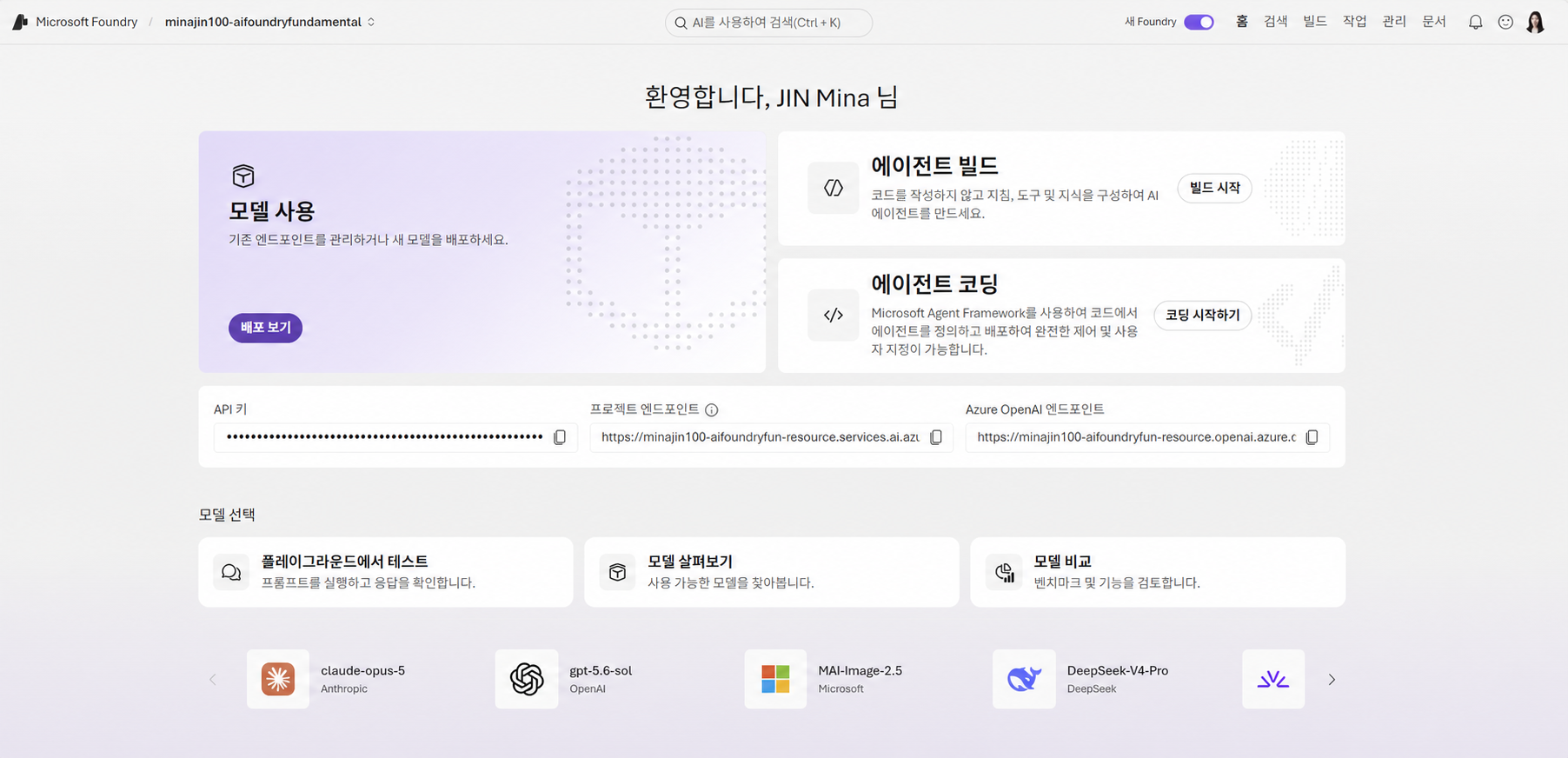Click the 배포 보기 button

click(265, 328)
